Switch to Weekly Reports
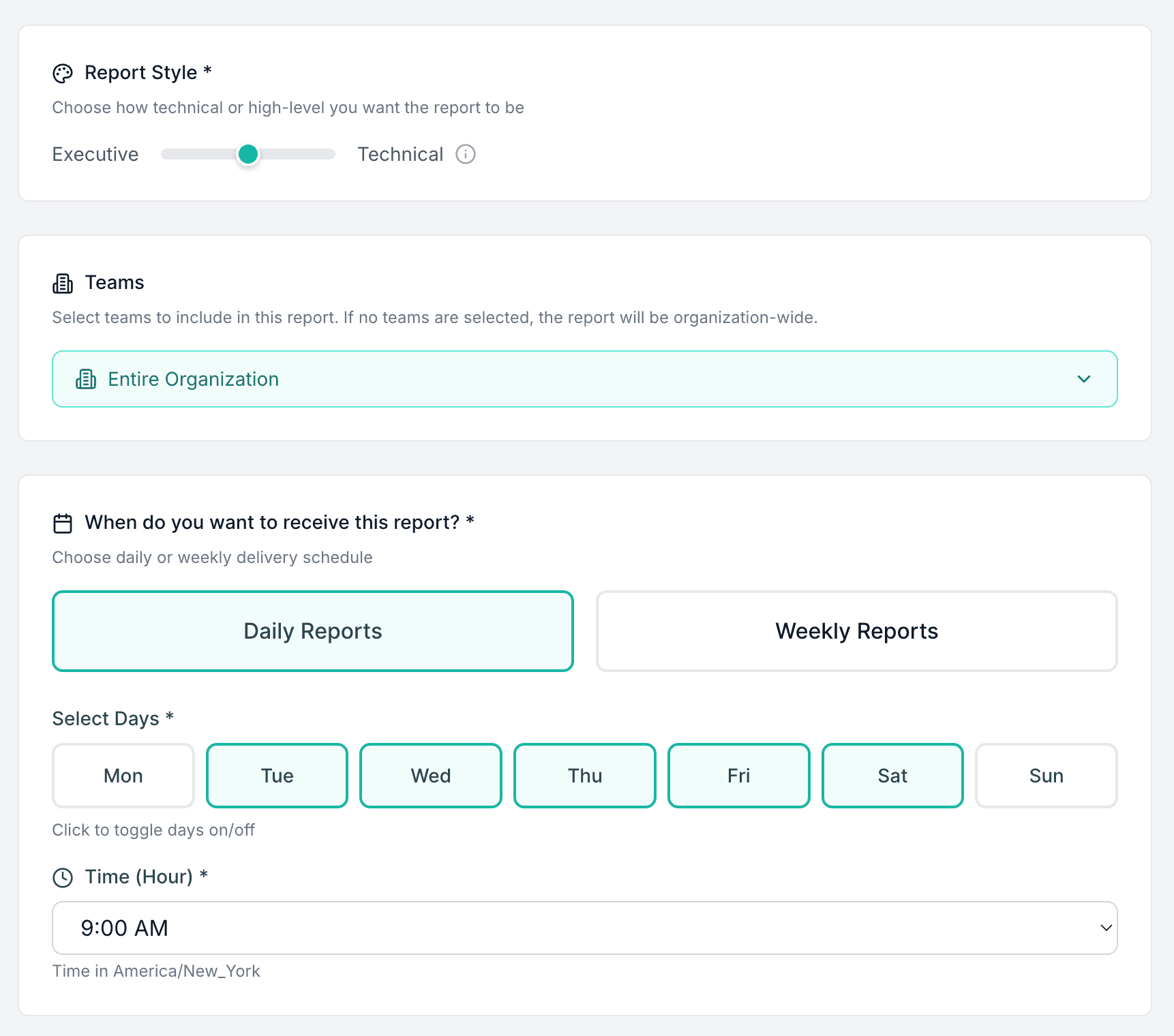 pos(856,631)
